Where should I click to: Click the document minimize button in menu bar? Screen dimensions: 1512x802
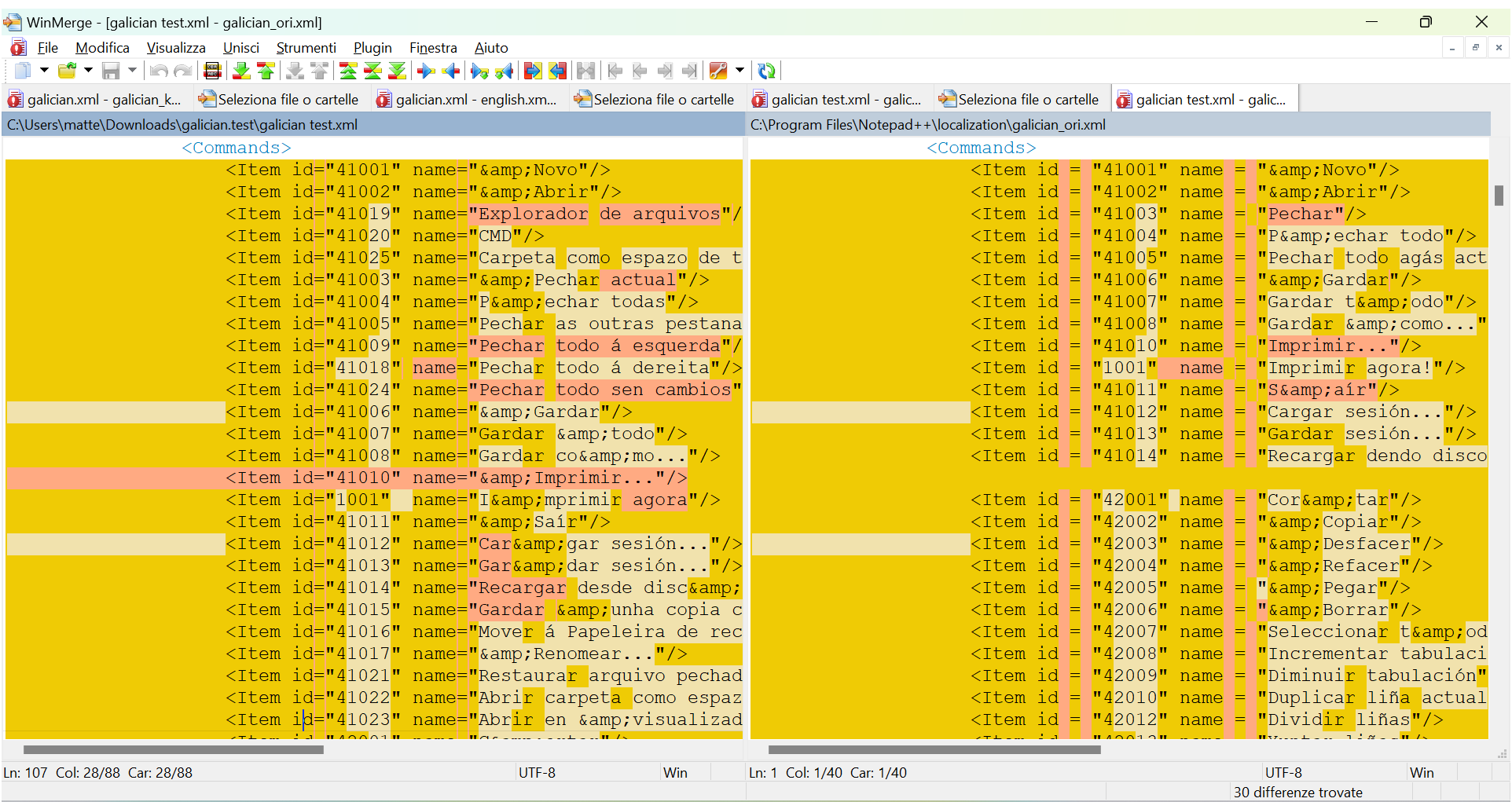[x=1452, y=48]
